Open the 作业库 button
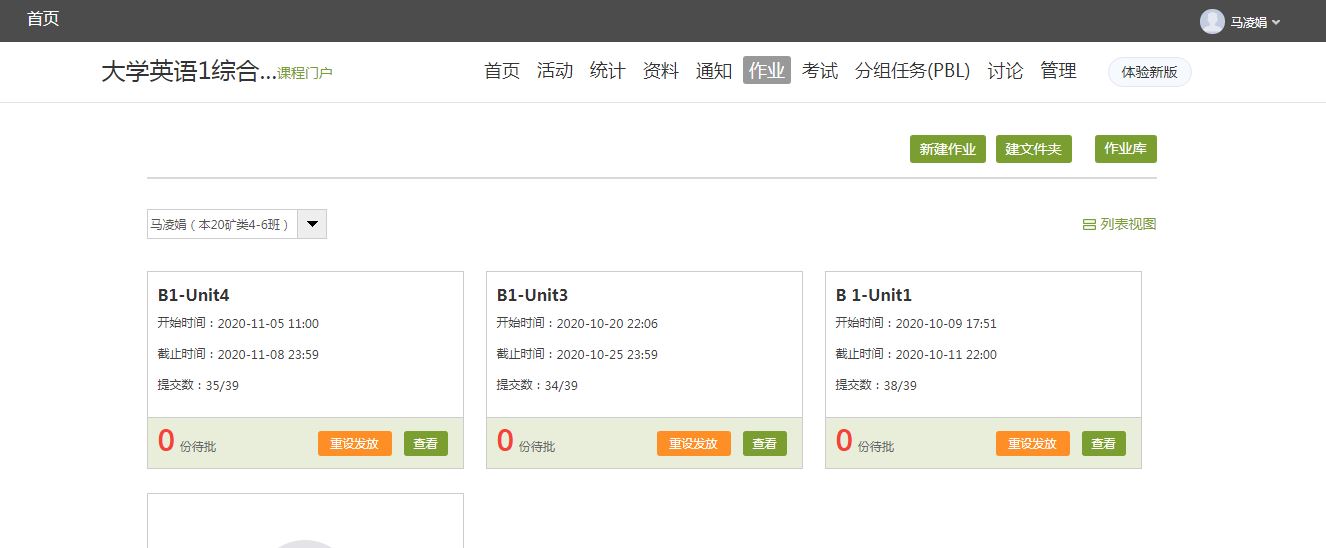This screenshot has width=1326, height=548. [1126, 149]
